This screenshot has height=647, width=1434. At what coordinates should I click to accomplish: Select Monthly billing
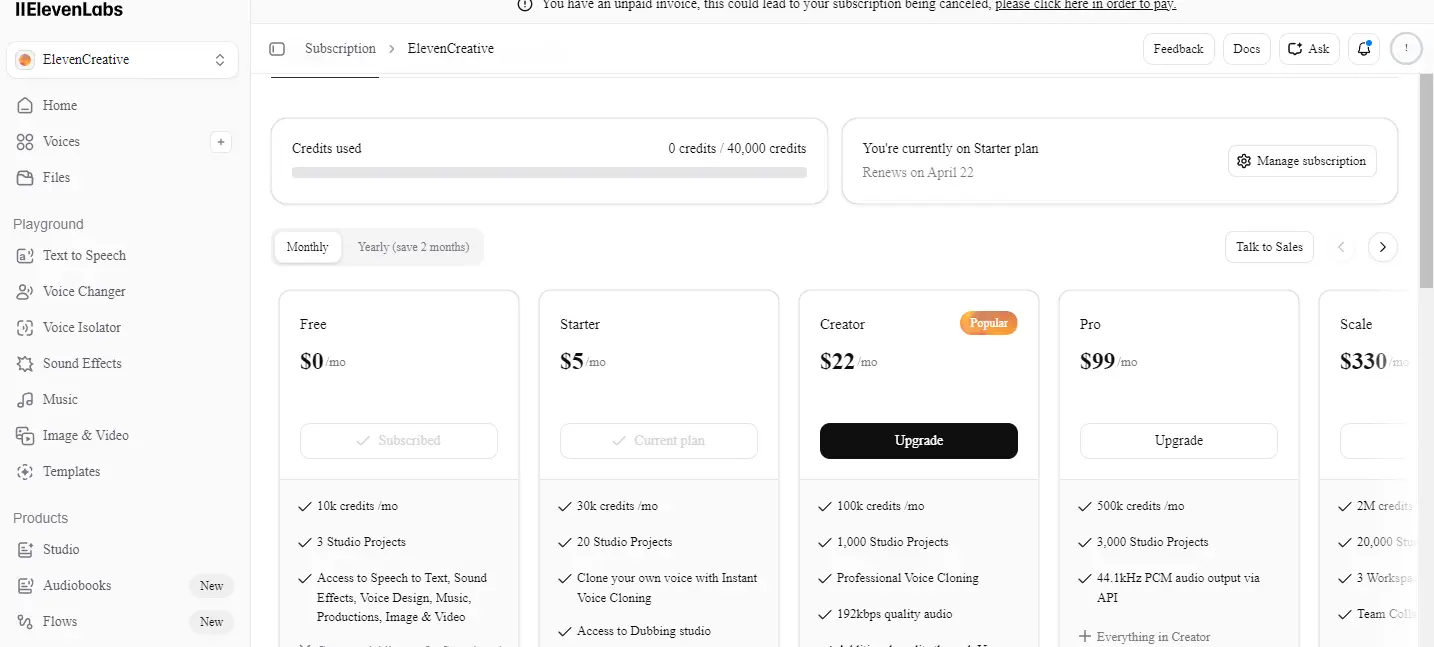(307, 247)
